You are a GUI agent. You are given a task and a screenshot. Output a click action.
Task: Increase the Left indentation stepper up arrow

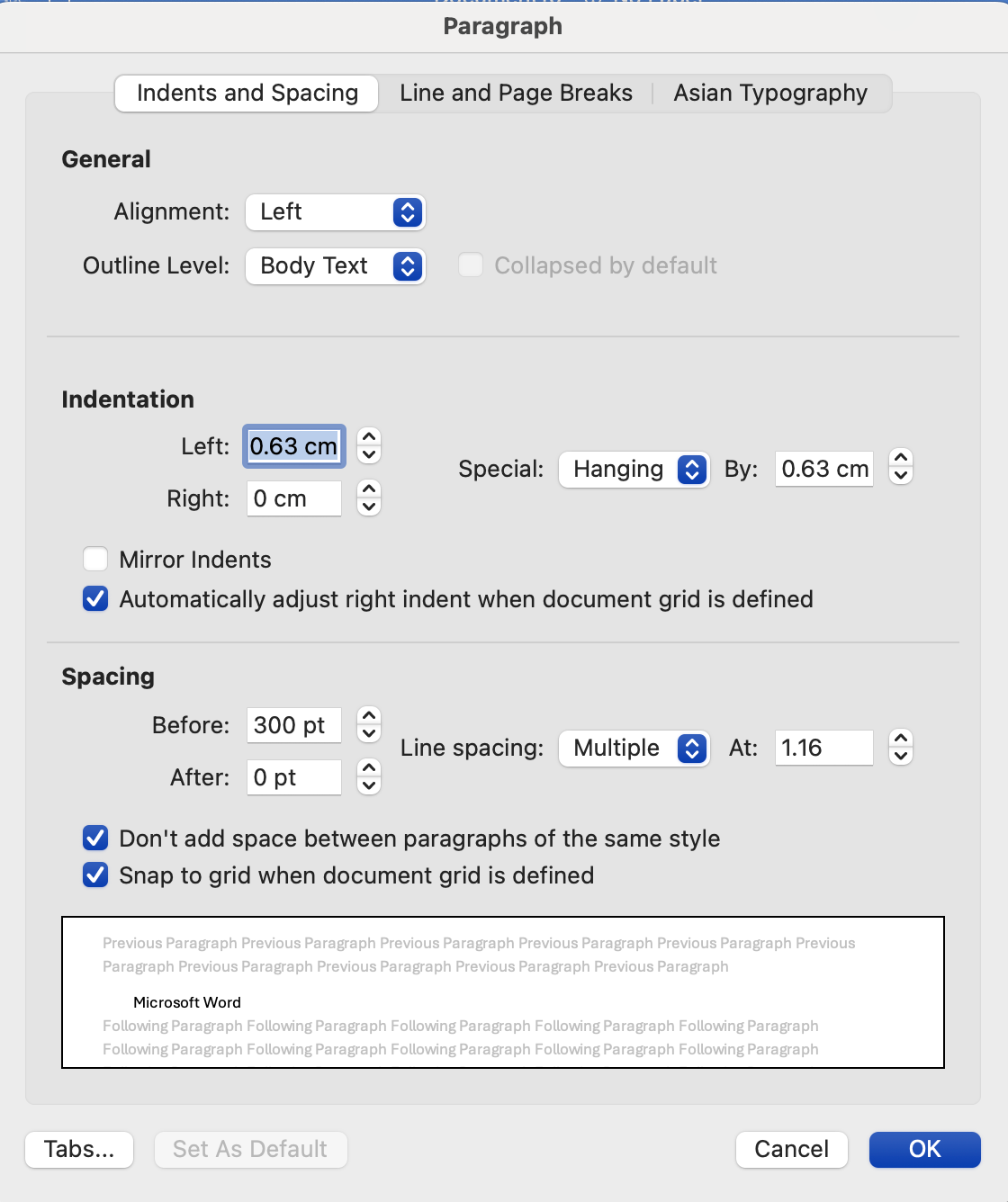369,437
